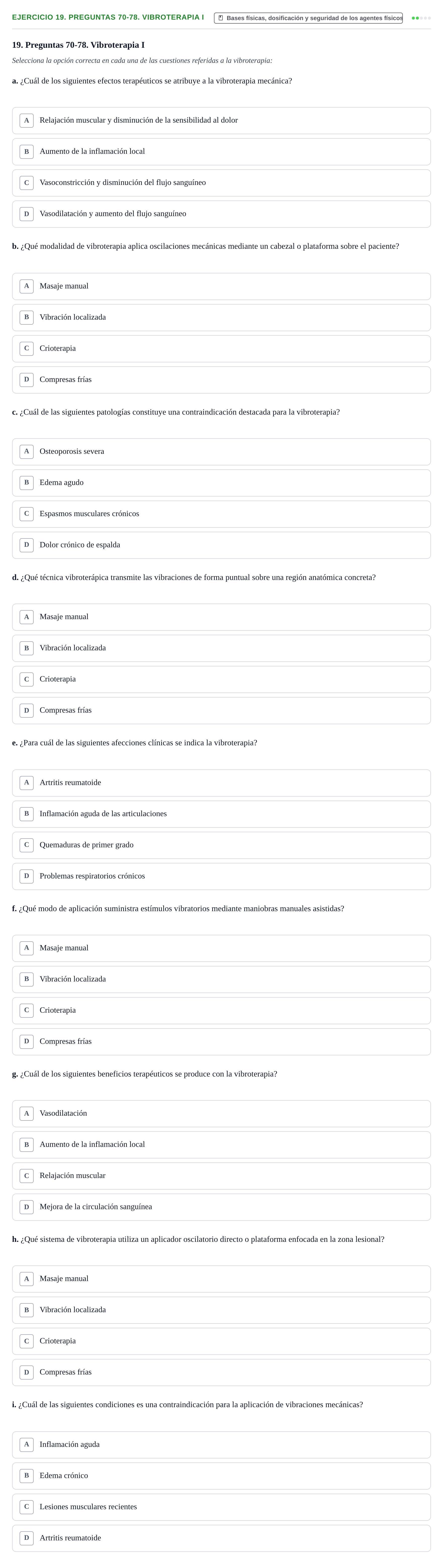Click letter D badge beside Problemas respiratorios crónicos
443x1568 pixels.
[26, 876]
